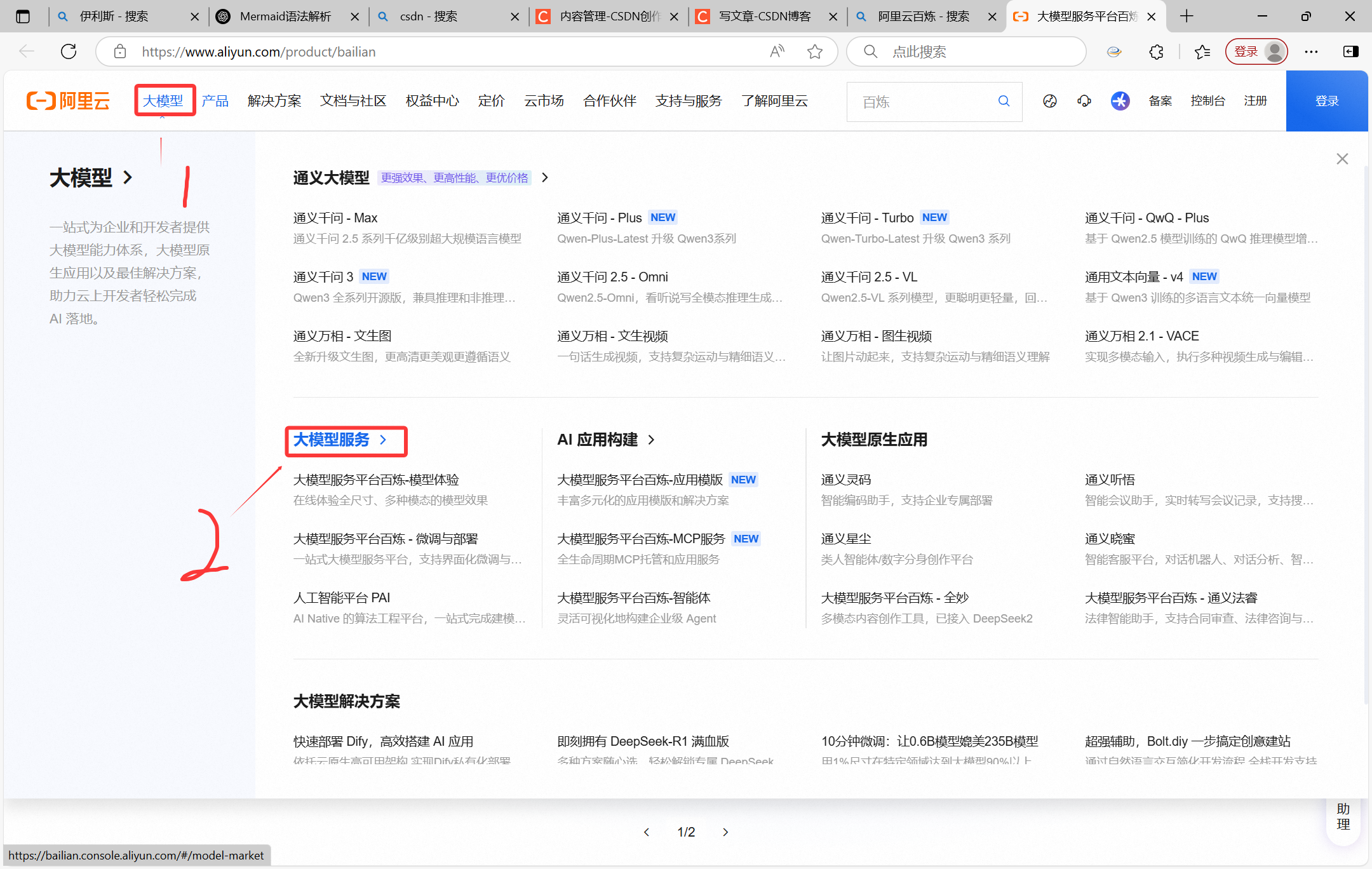
Task: Open 通义听悟 link
Action: 1110,480
